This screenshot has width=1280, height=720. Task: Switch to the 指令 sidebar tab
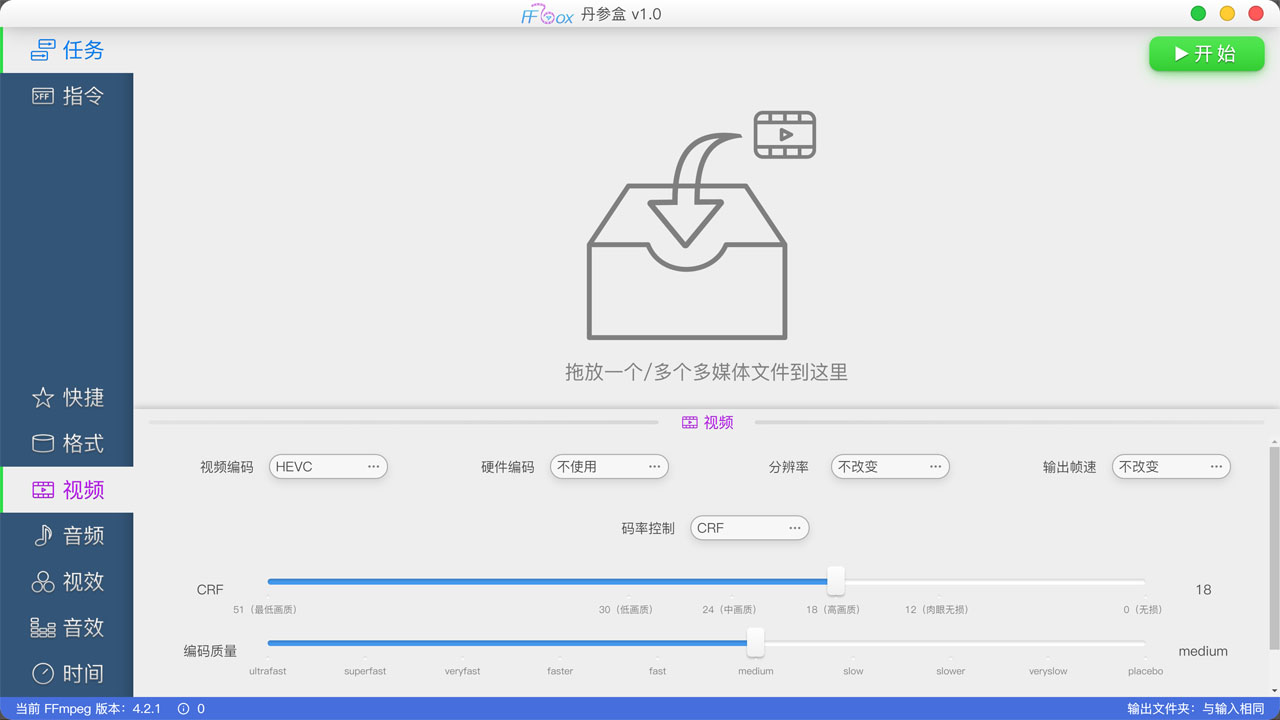[83, 96]
